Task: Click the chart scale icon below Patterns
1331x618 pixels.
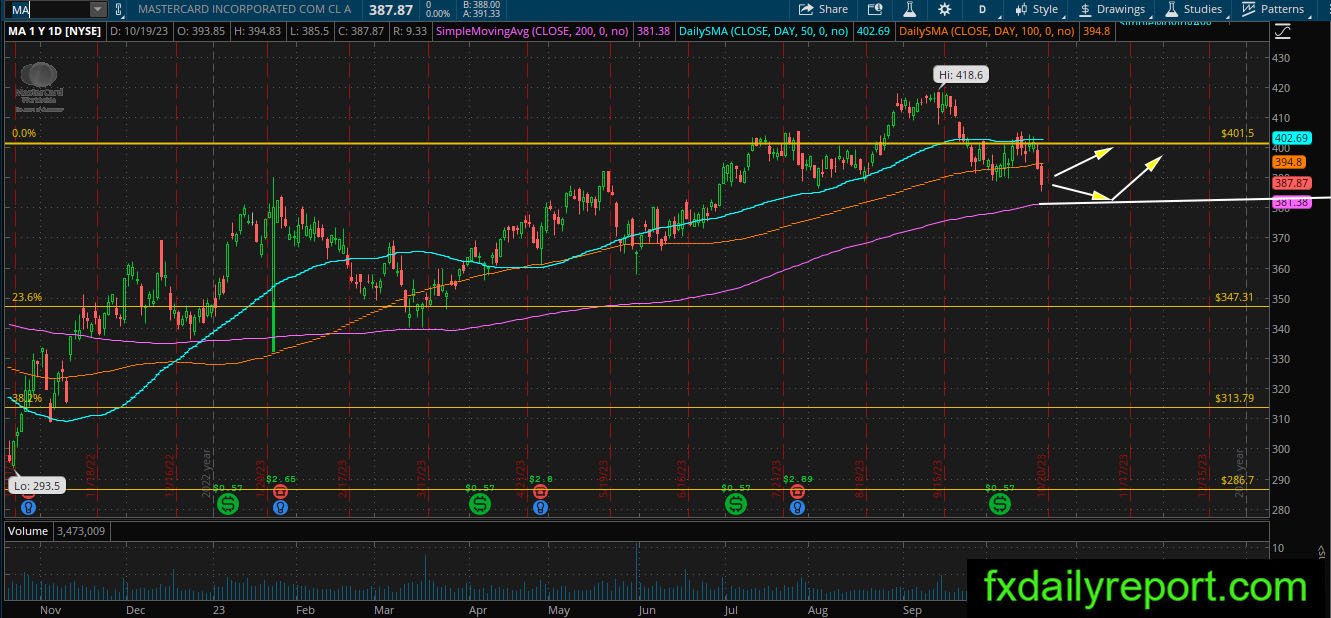Action: coord(1283,31)
